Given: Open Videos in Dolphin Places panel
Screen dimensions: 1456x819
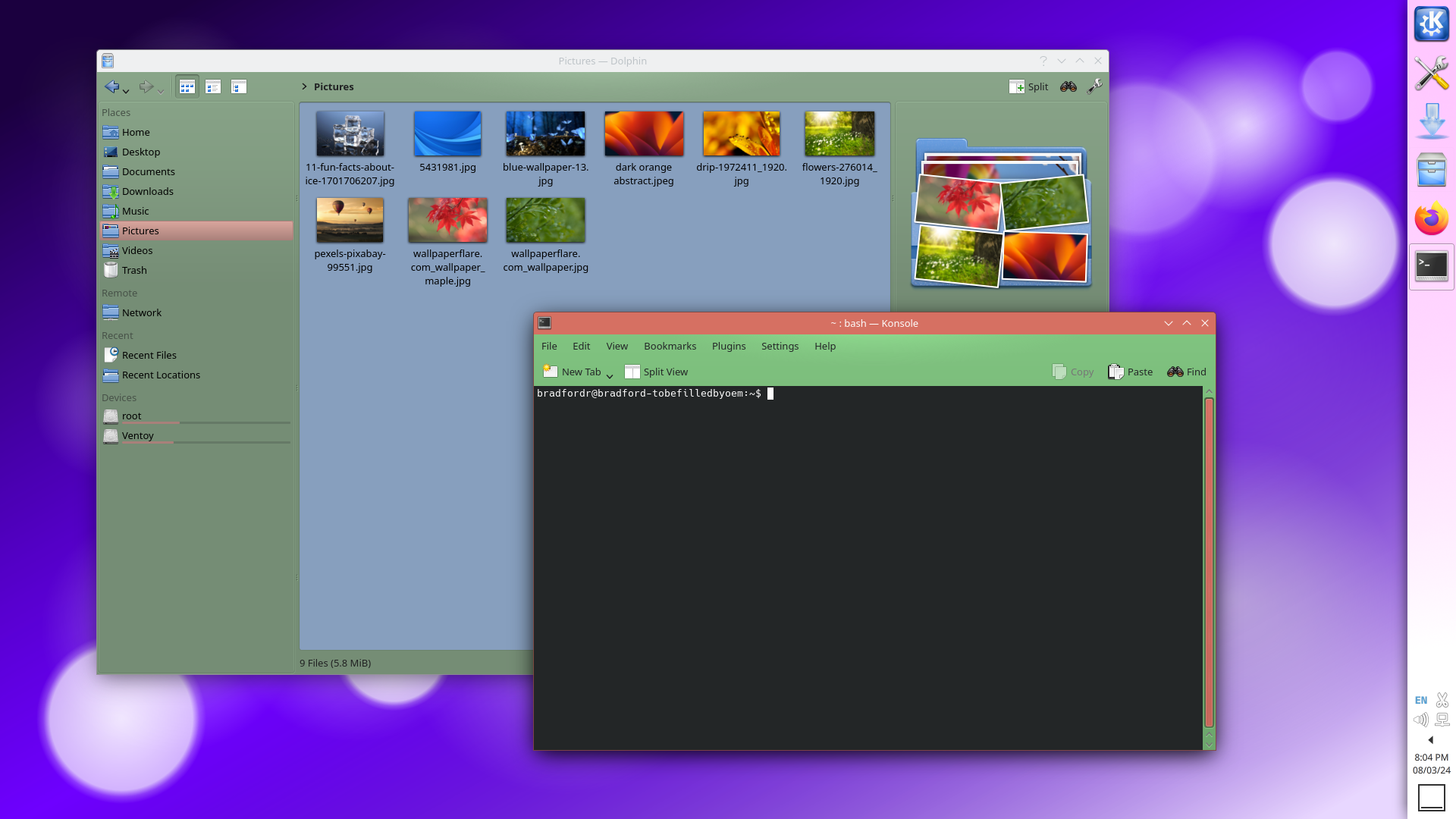Looking at the screenshot, I should [196, 250].
